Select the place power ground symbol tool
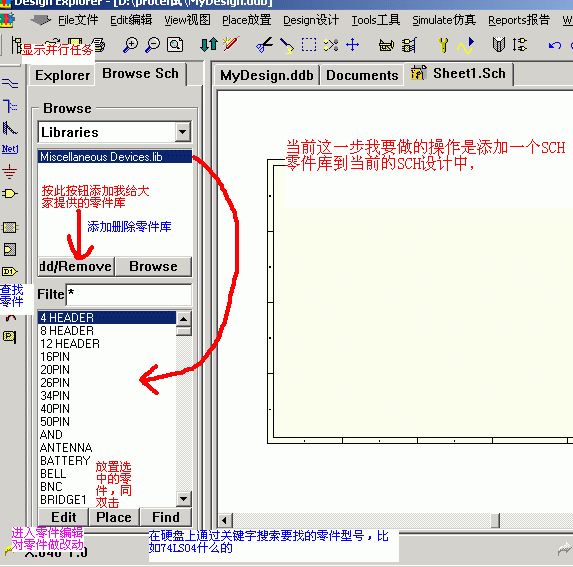The width and height of the screenshot is (573, 567). click(10, 171)
